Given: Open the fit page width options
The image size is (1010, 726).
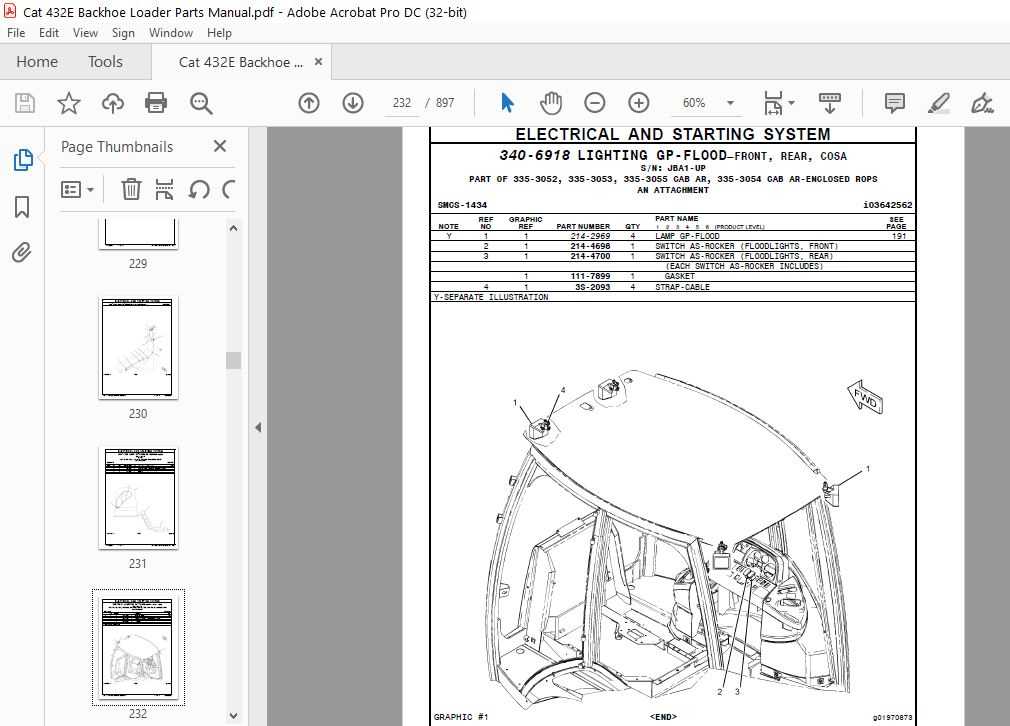Looking at the screenshot, I should [x=774, y=103].
